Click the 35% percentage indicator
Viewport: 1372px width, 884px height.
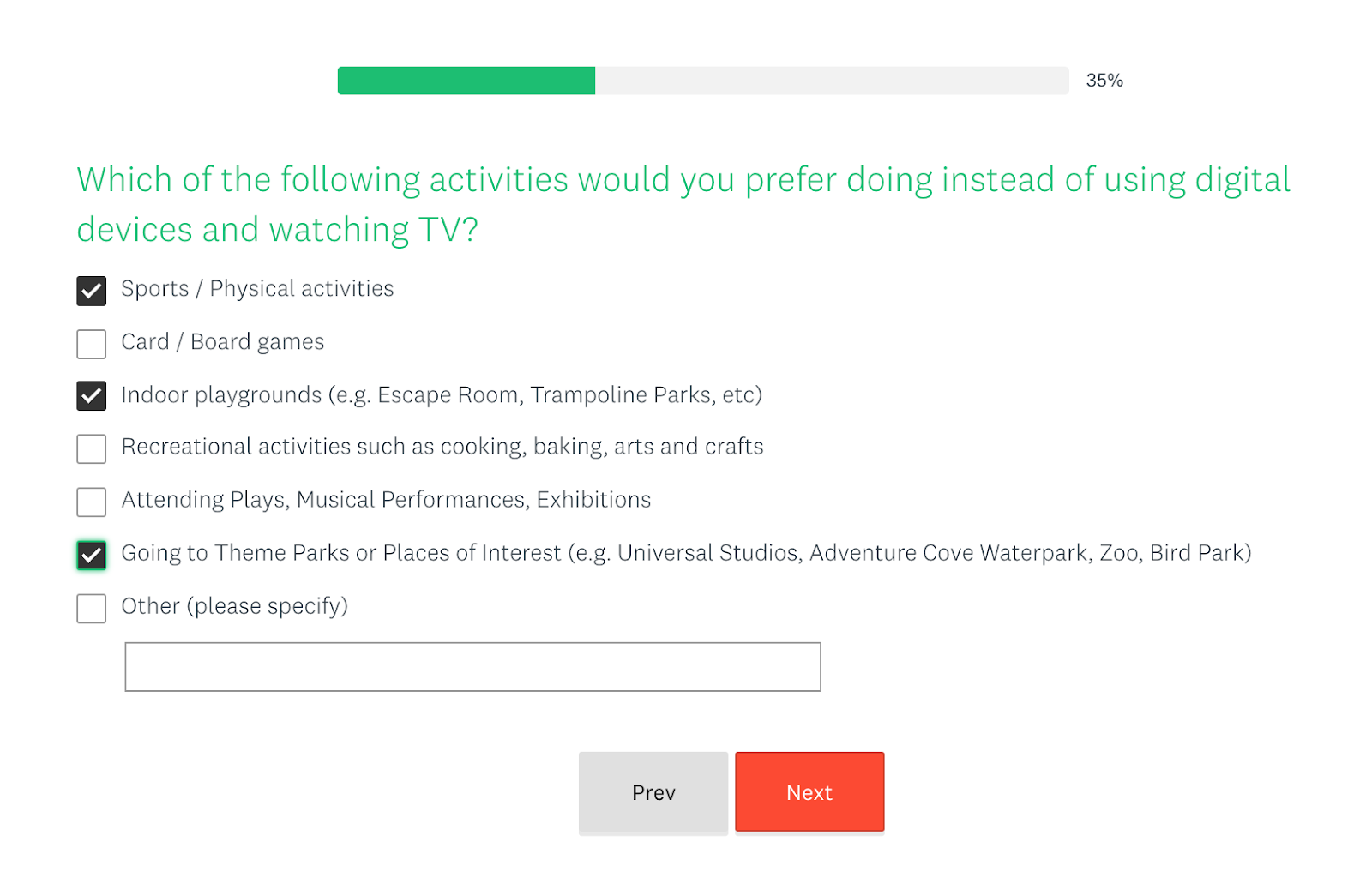[x=1104, y=81]
